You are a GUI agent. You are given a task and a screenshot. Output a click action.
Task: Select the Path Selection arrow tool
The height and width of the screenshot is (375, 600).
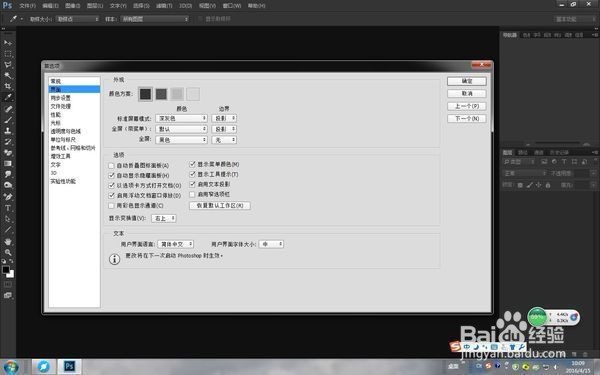[8, 219]
